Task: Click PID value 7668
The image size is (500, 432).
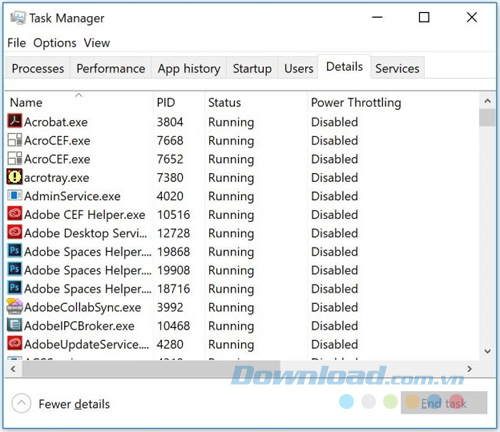Action: (x=170, y=140)
